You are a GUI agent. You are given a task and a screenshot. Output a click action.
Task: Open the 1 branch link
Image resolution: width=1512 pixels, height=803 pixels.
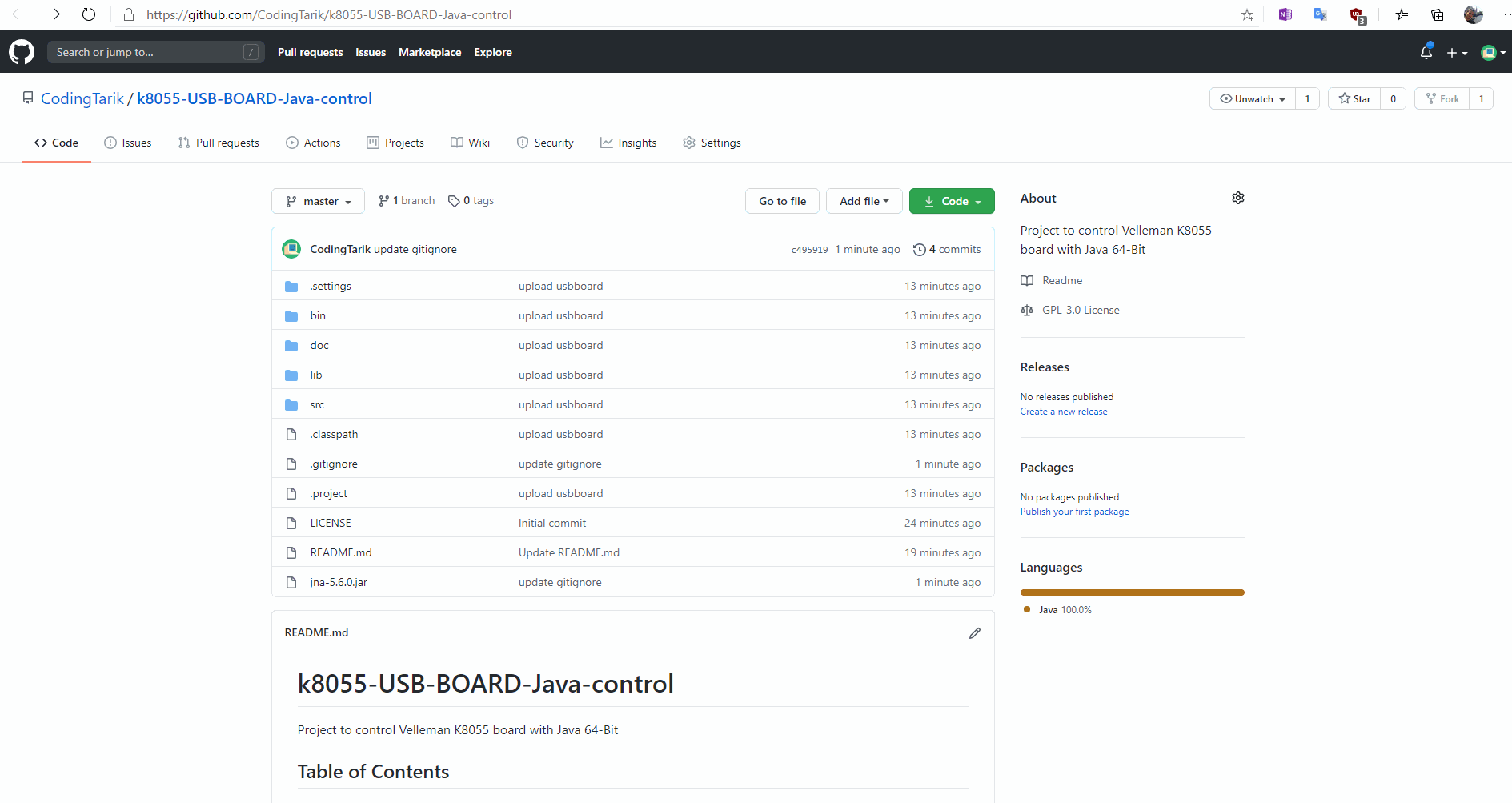407,201
